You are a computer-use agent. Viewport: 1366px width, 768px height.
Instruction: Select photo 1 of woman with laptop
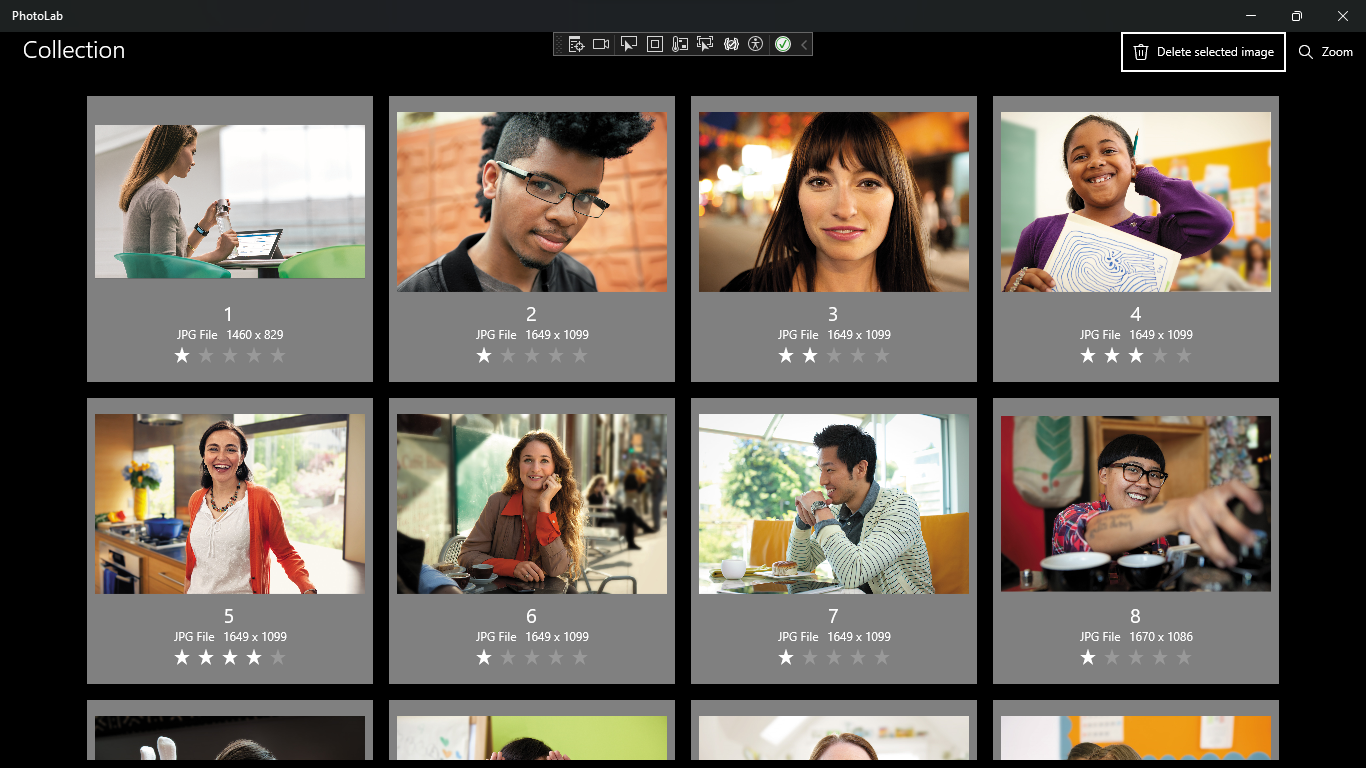pos(230,201)
